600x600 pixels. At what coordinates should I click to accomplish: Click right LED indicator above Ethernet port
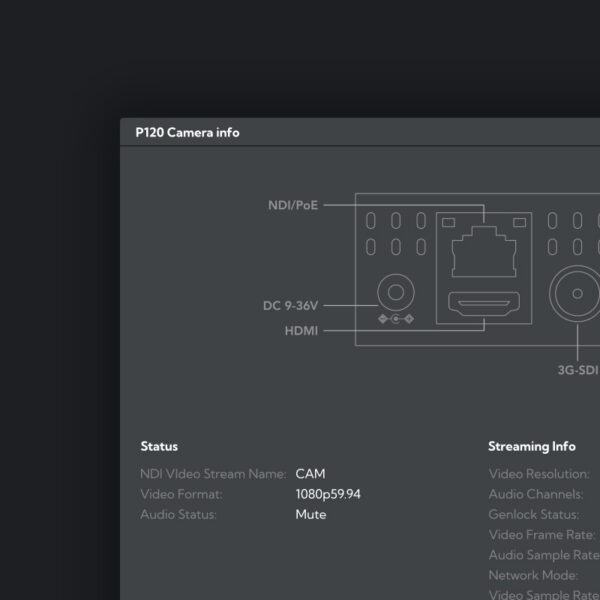pyautogui.click(x=518, y=220)
